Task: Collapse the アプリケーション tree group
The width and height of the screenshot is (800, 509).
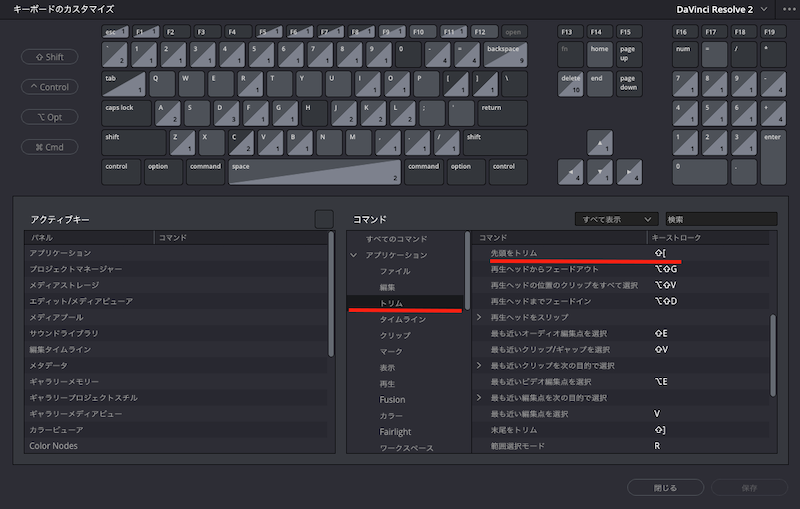Action: click(x=354, y=255)
